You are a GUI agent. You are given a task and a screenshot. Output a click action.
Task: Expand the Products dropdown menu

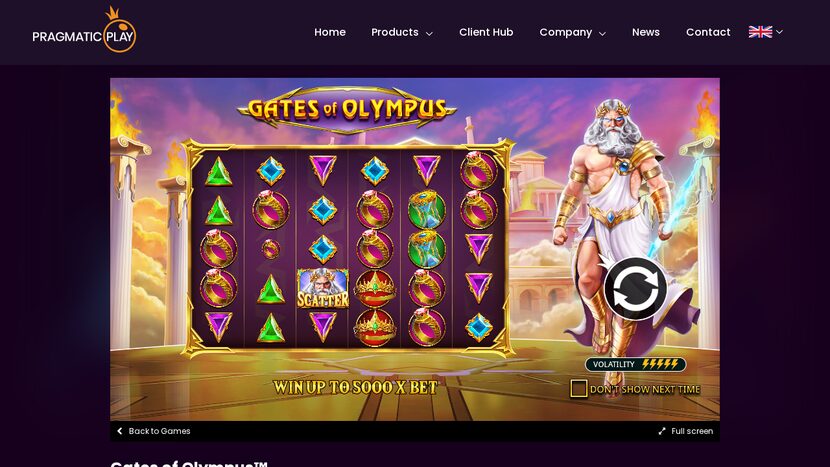402,32
